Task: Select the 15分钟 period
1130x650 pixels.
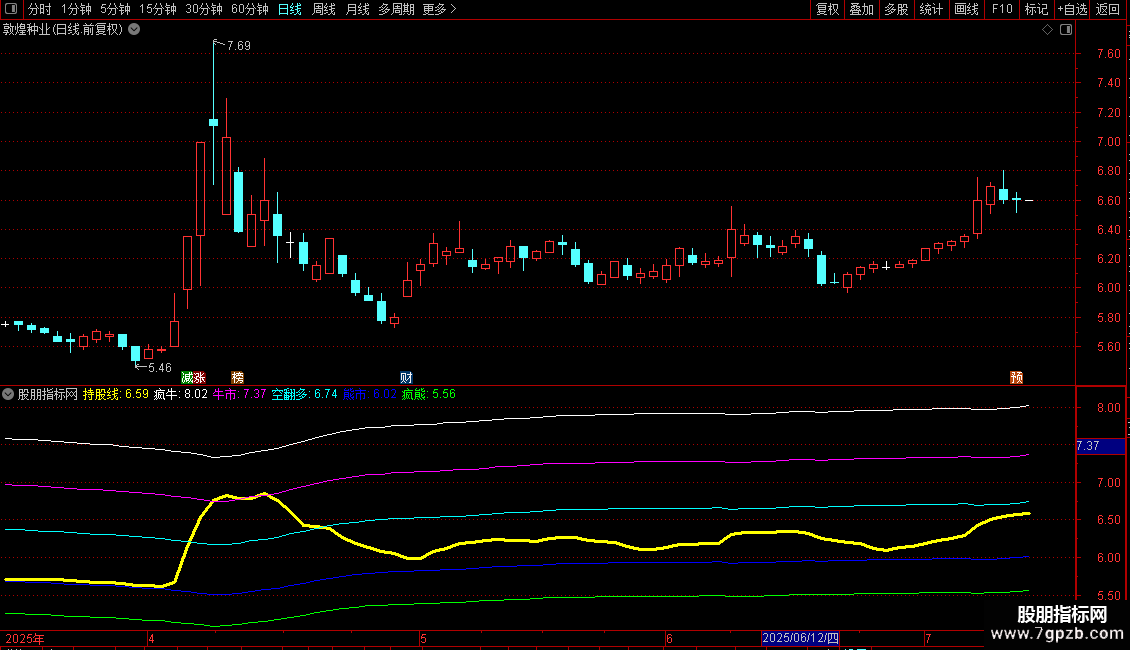Action: [x=158, y=9]
